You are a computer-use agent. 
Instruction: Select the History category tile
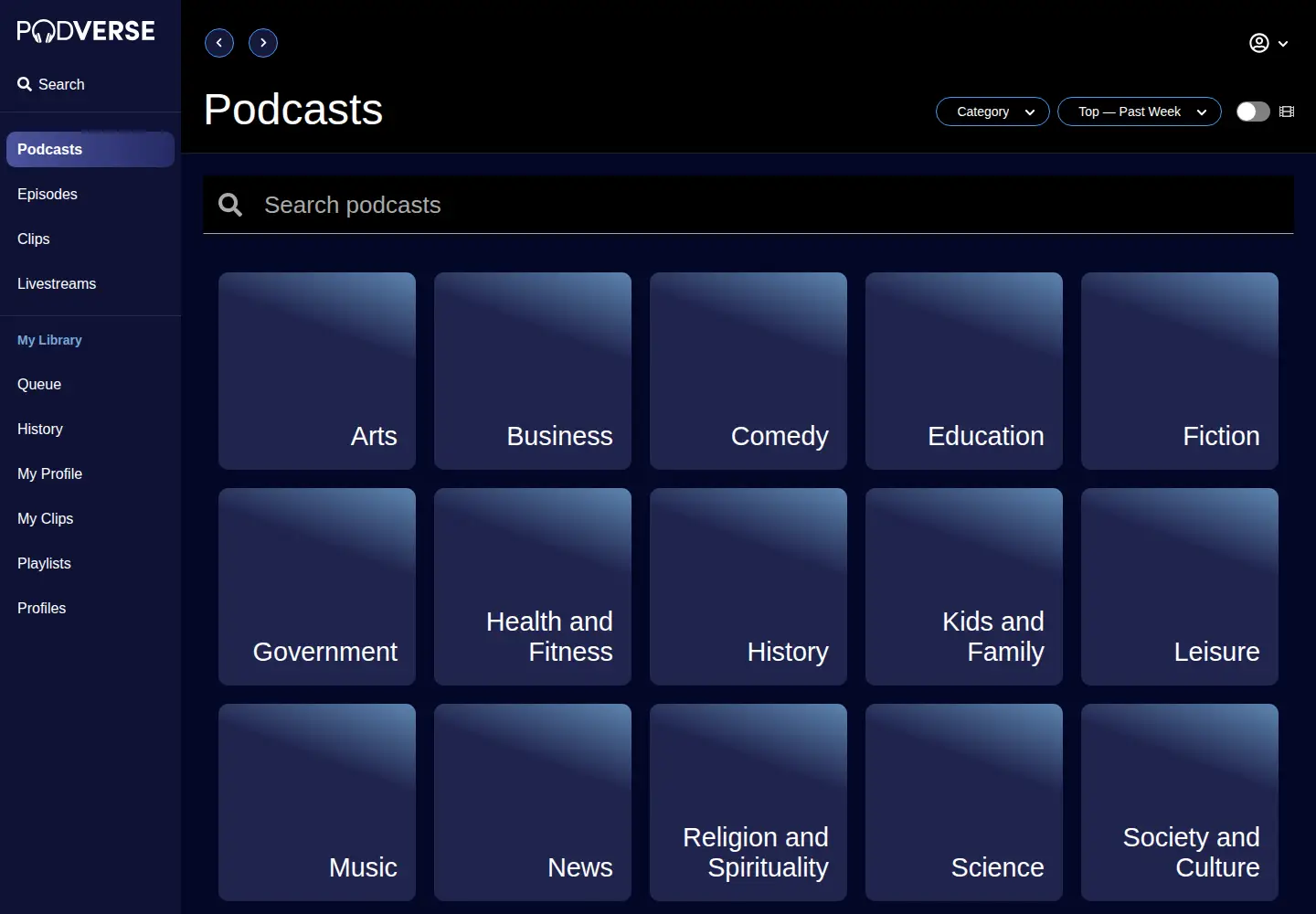(748, 587)
